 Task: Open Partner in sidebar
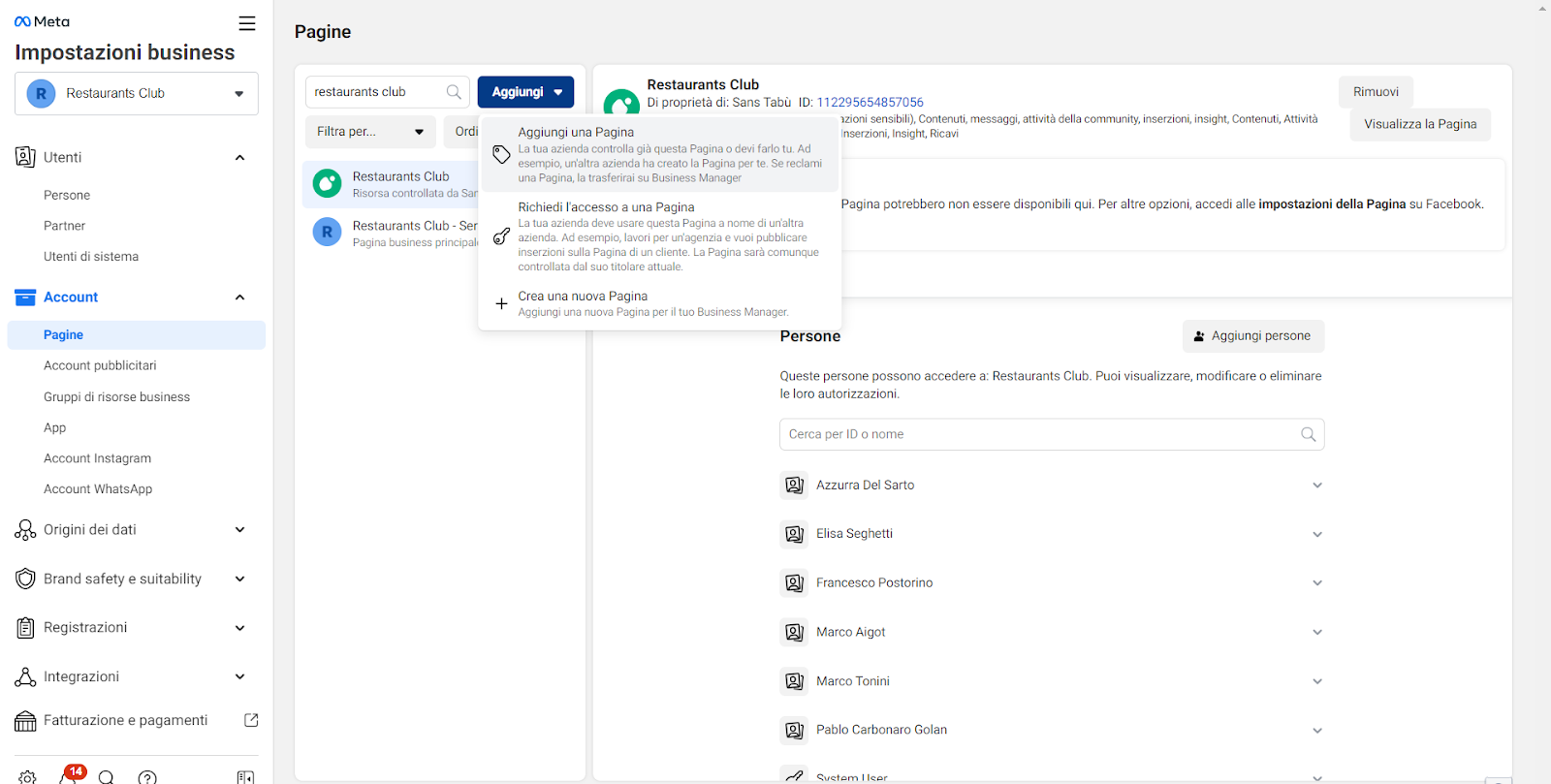point(64,226)
